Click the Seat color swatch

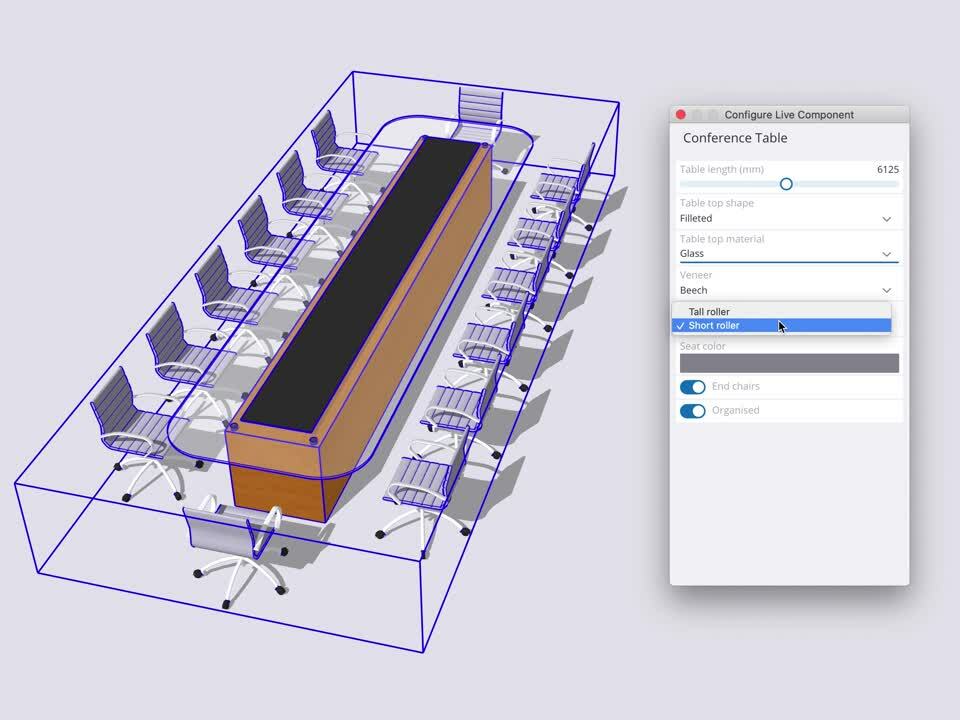pos(789,363)
